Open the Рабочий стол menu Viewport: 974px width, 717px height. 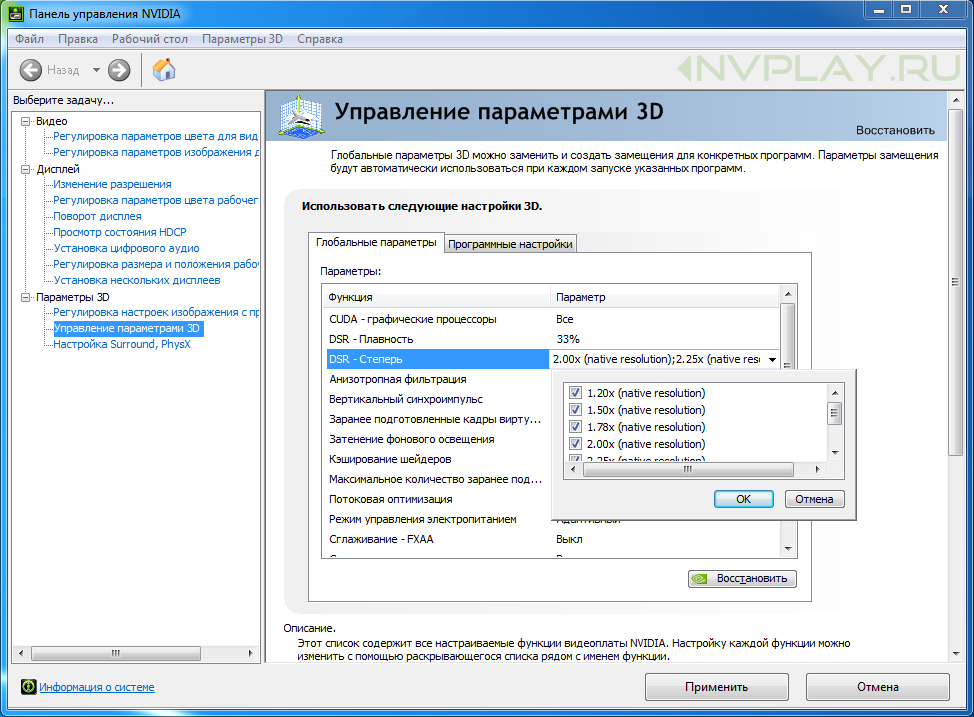pos(150,39)
